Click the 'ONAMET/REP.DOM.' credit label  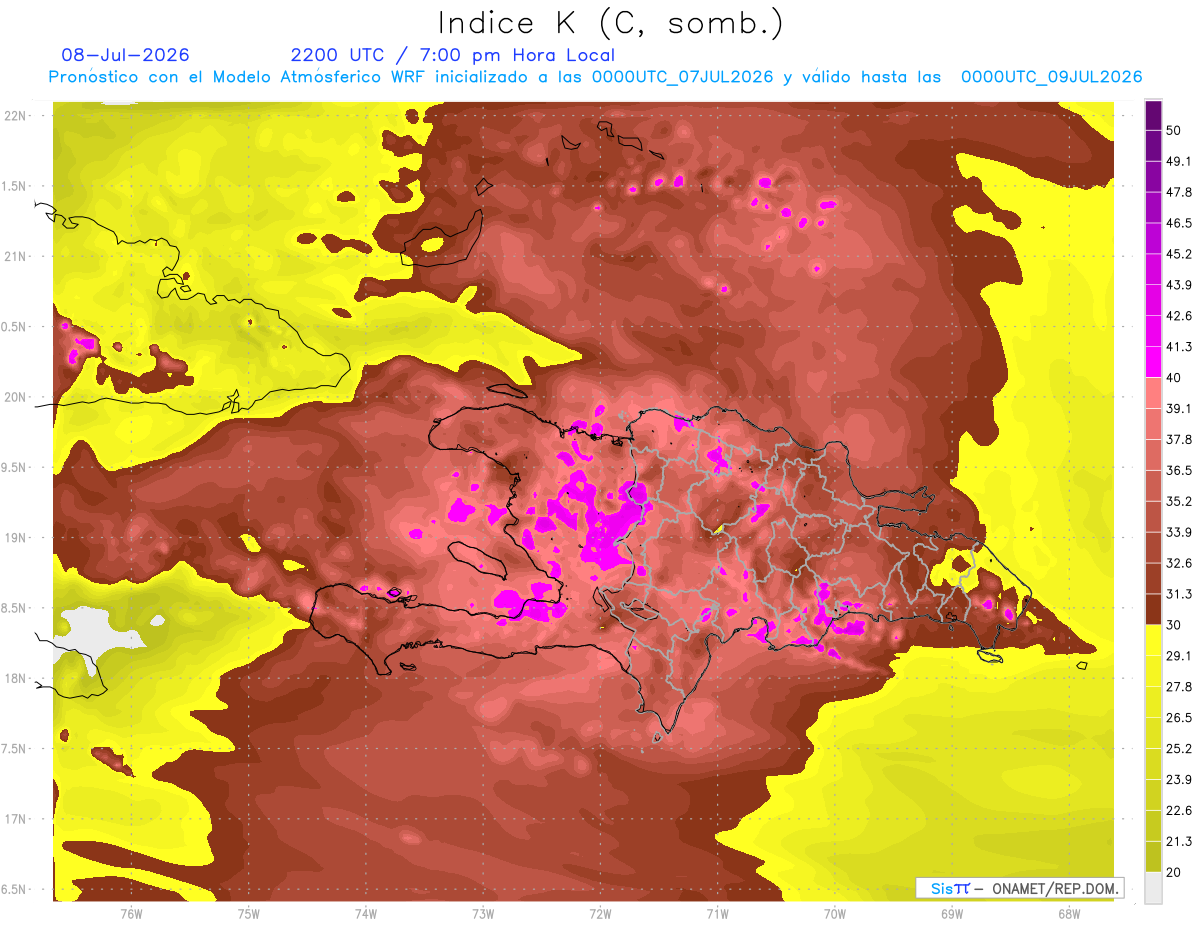coord(1054,888)
